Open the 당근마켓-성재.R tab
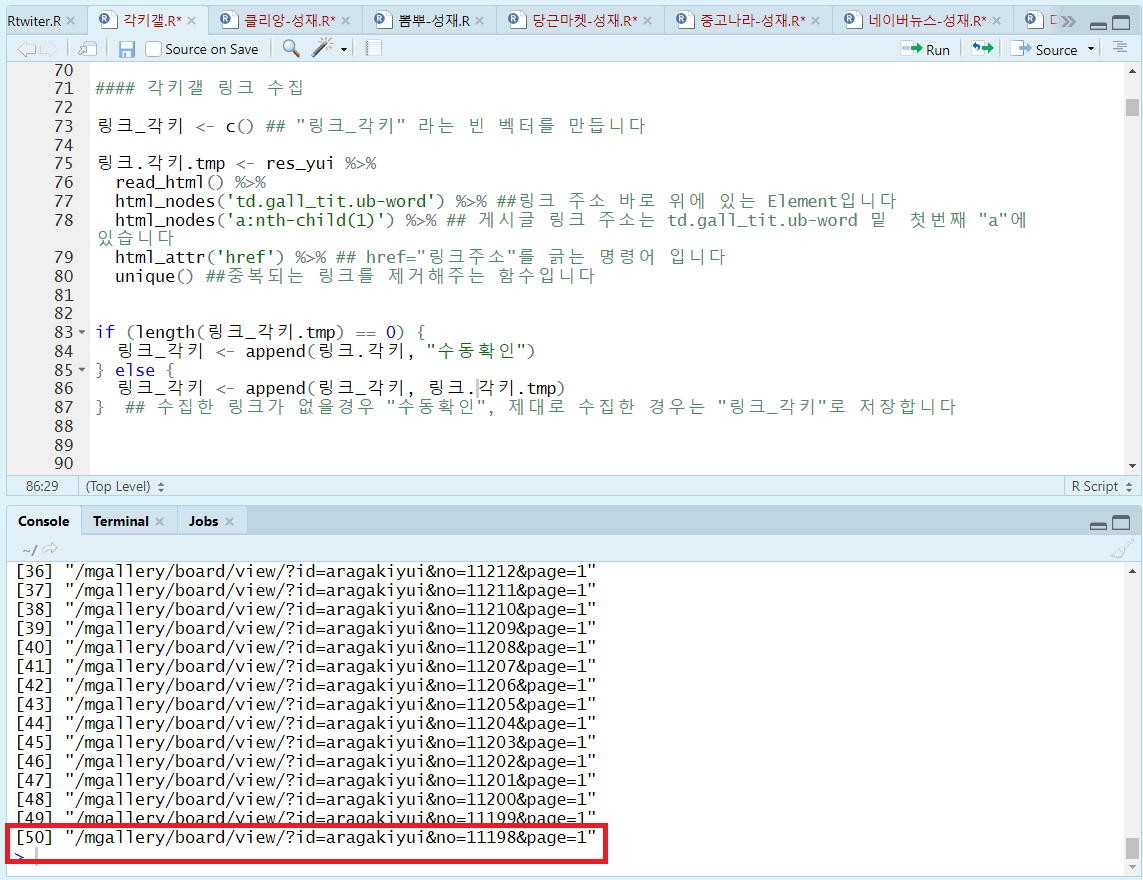 [x=585, y=20]
